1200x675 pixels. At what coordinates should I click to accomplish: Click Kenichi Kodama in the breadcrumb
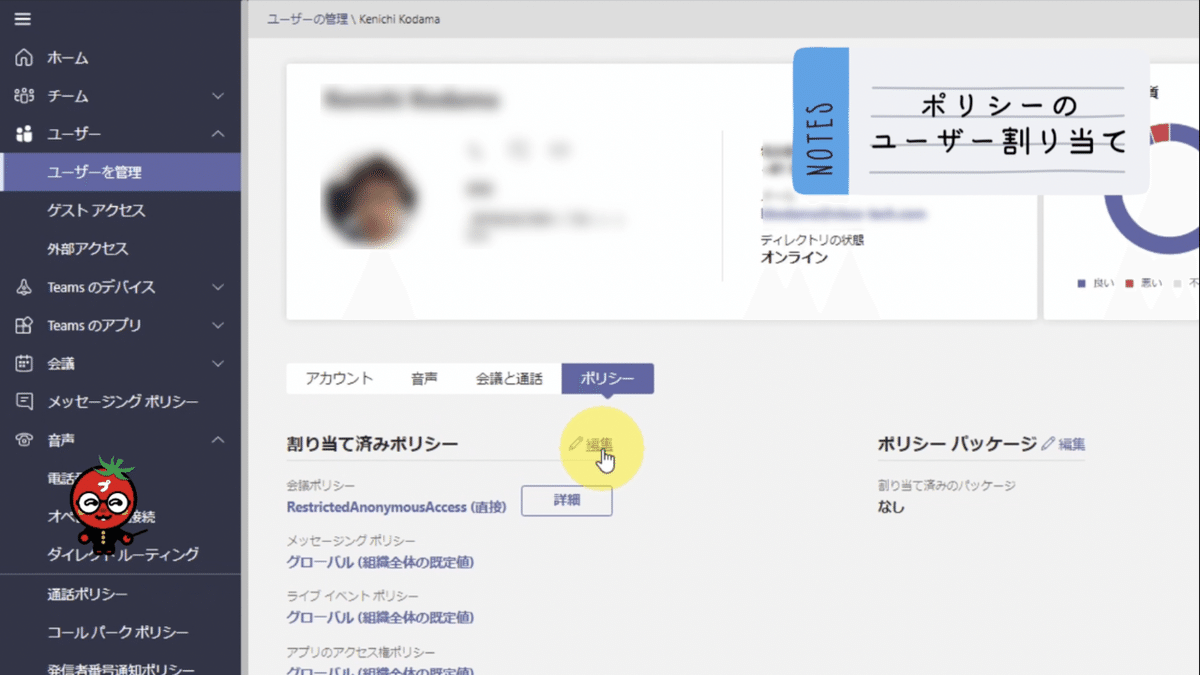tap(398, 19)
